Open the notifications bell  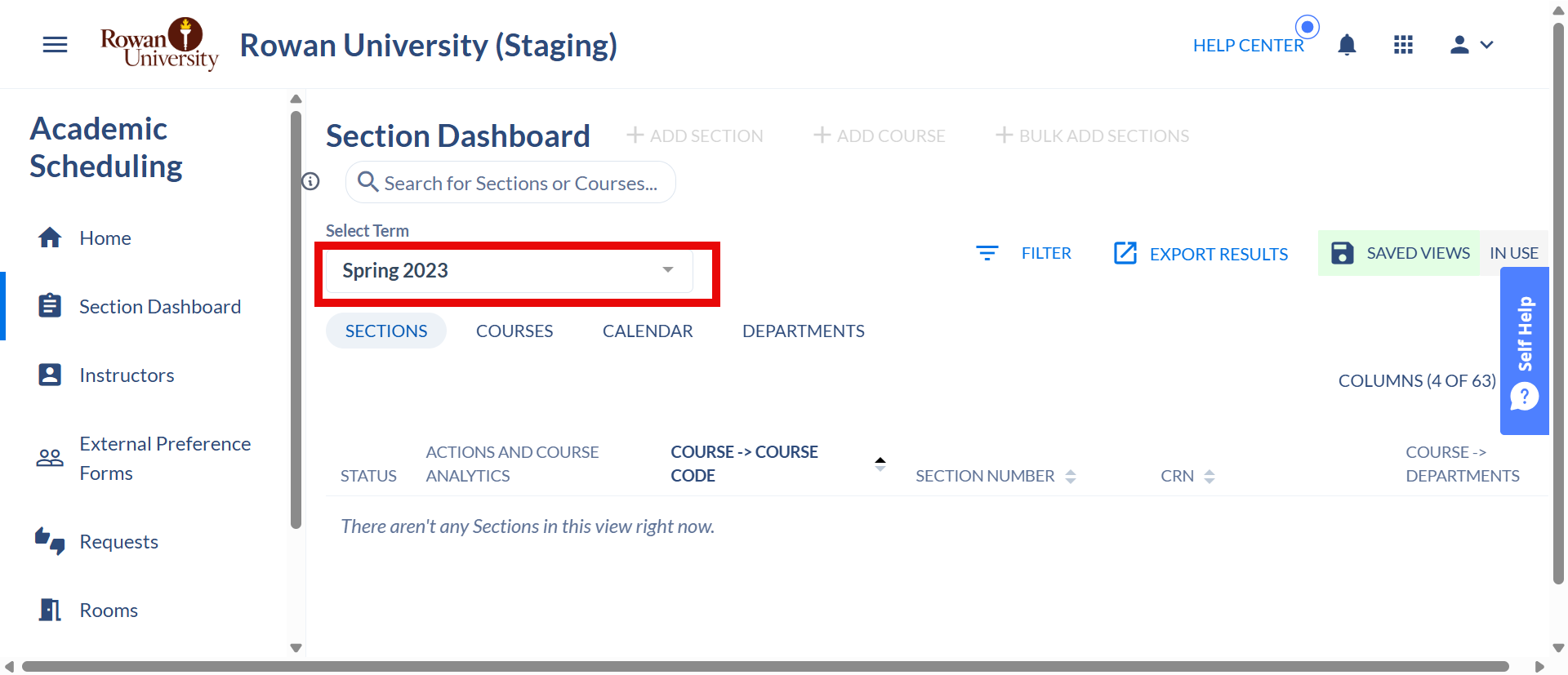coord(1347,45)
